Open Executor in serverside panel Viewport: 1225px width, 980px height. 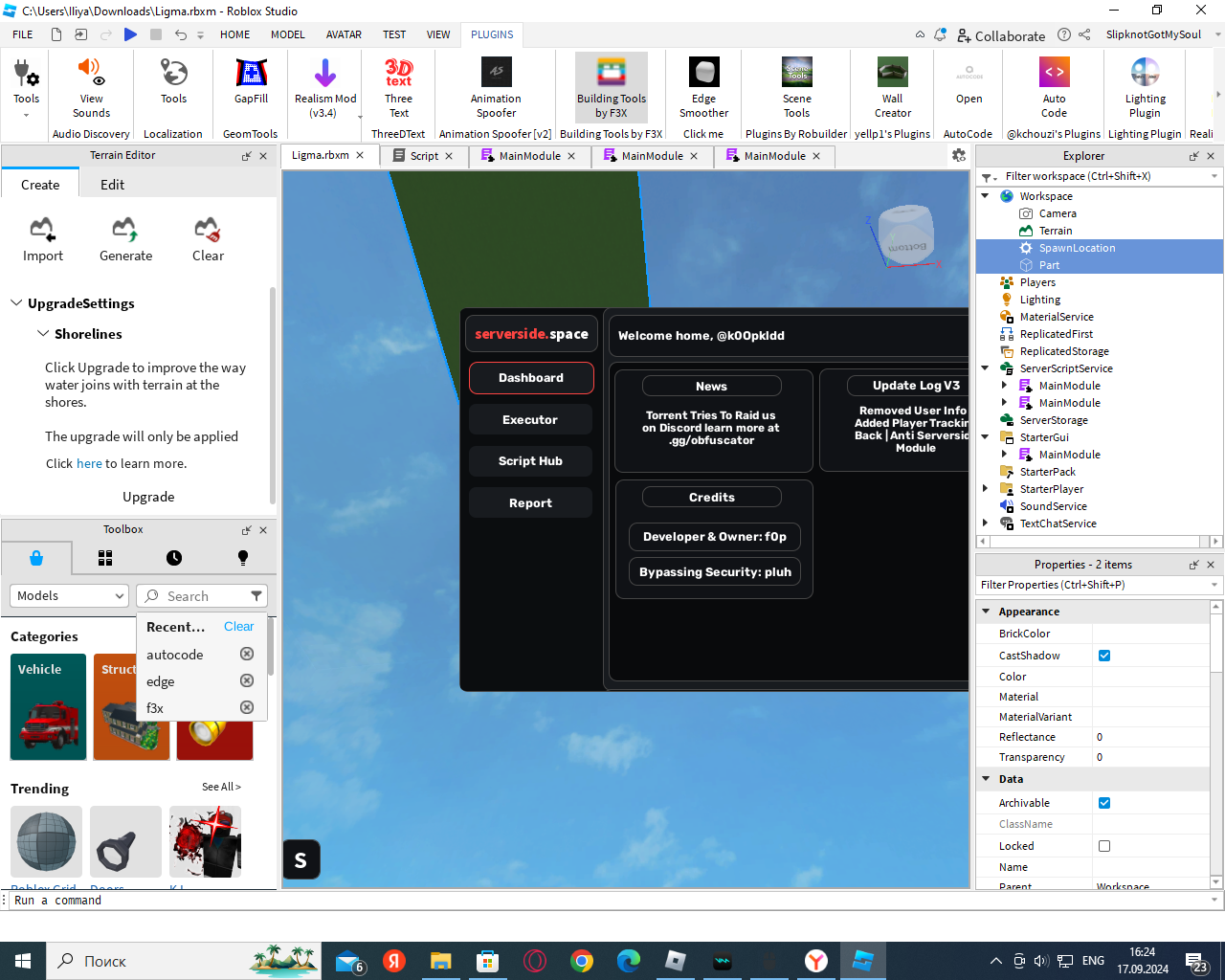click(530, 419)
